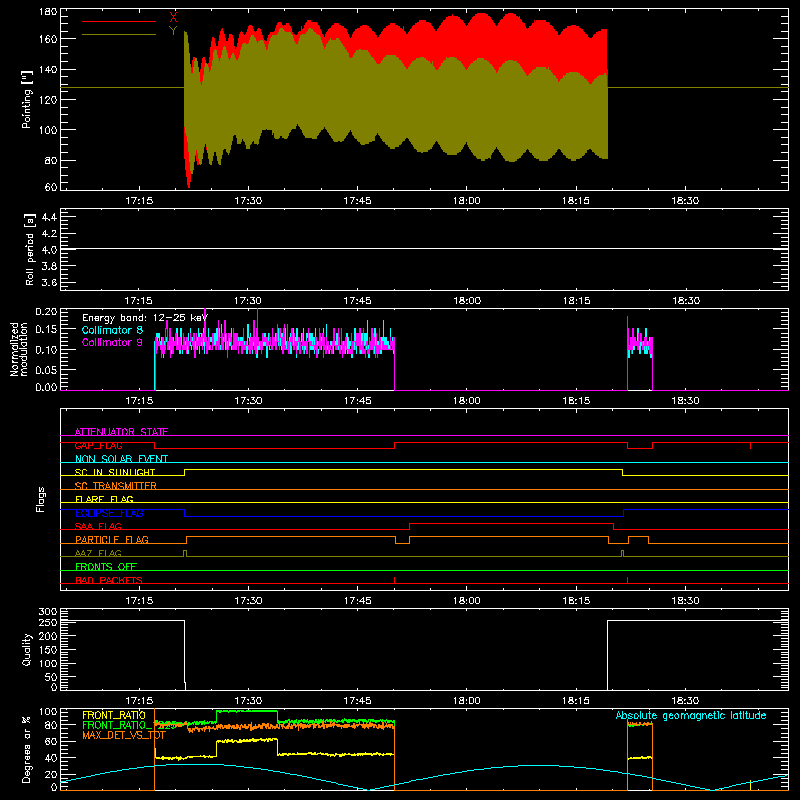Click the cyan geomagnetic latitude curve
Screen dimensions: 800x800
pos(424,778)
